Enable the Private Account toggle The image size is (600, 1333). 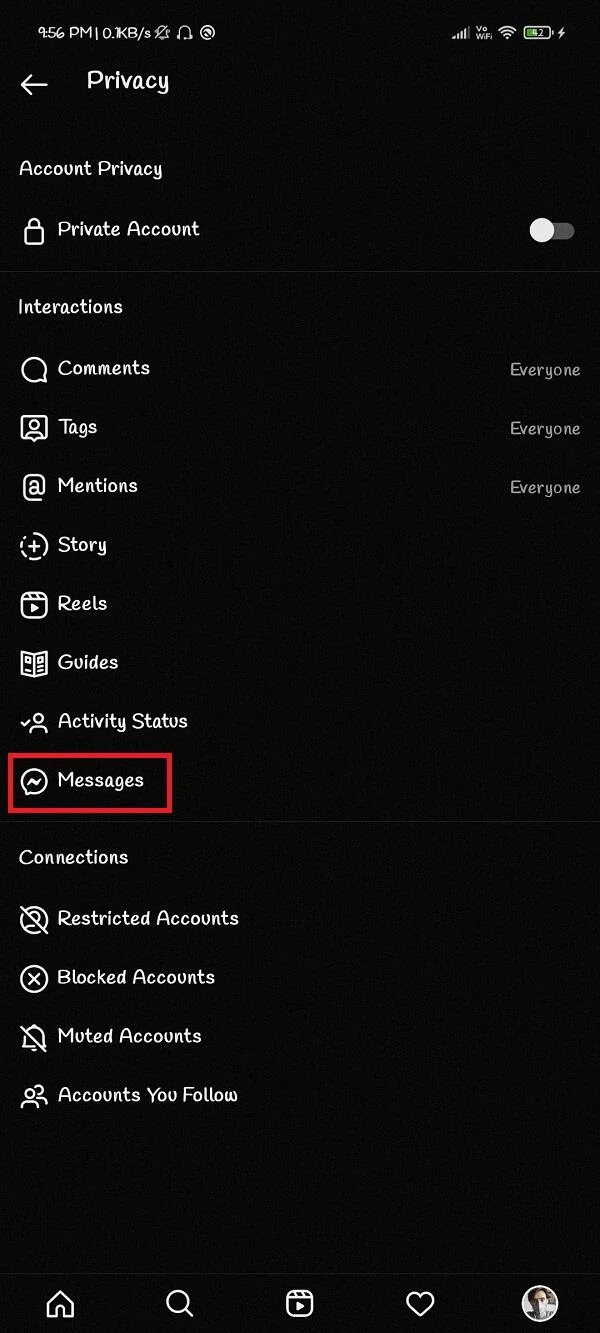click(x=551, y=230)
